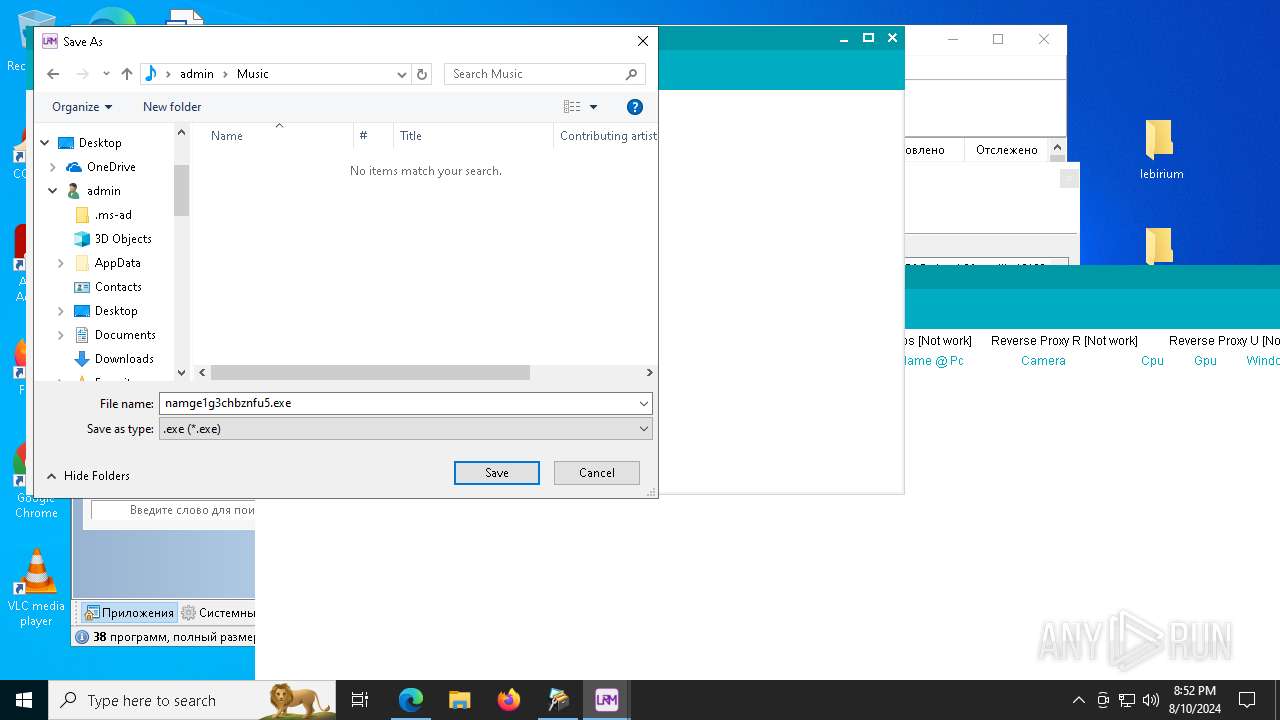Launch Microsoft Edge from taskbar
The width and height of the screenshot is (1280, 720).
411,700
